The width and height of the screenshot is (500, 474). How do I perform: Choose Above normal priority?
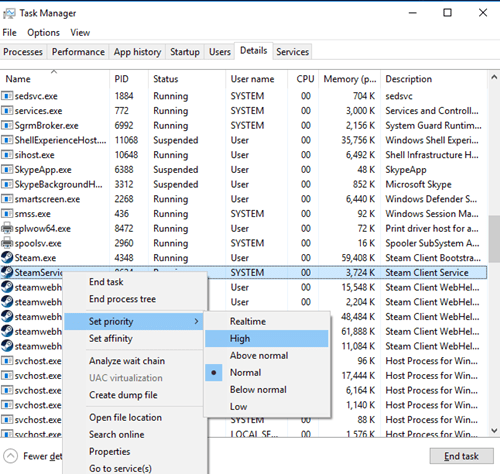click(267, 355)
